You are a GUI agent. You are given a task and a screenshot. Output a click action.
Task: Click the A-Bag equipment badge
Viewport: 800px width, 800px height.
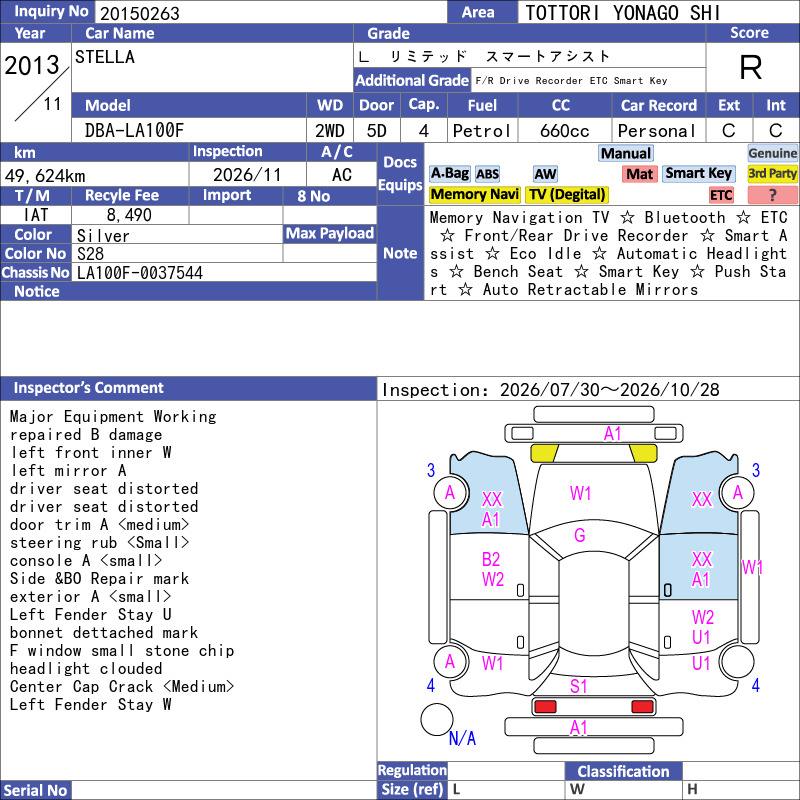click(449, 174)
